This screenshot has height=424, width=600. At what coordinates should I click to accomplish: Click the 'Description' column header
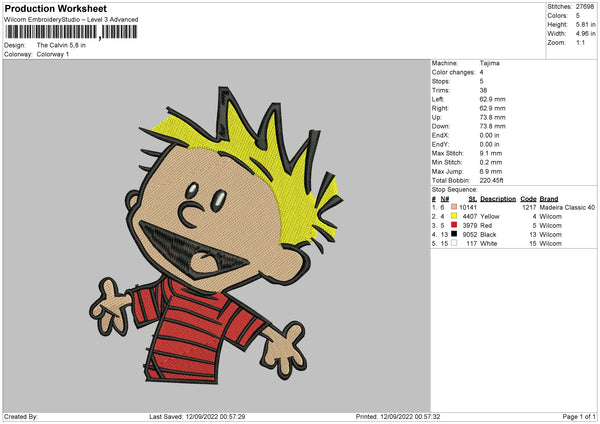pyautogui.click(x=498, y=199)
